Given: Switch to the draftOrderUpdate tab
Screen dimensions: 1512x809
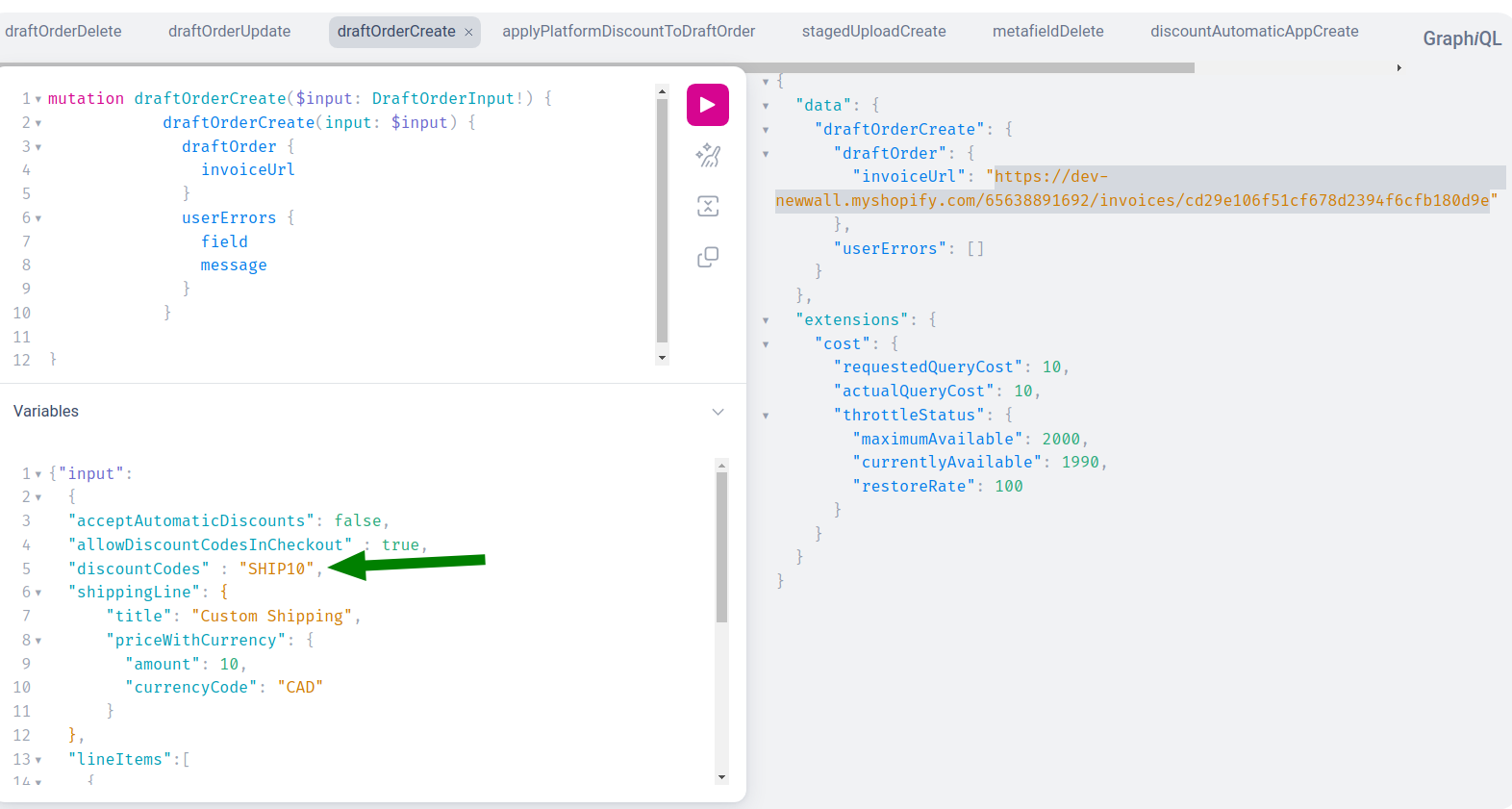Looking at the screenshot, I should [x=229, y=32].
